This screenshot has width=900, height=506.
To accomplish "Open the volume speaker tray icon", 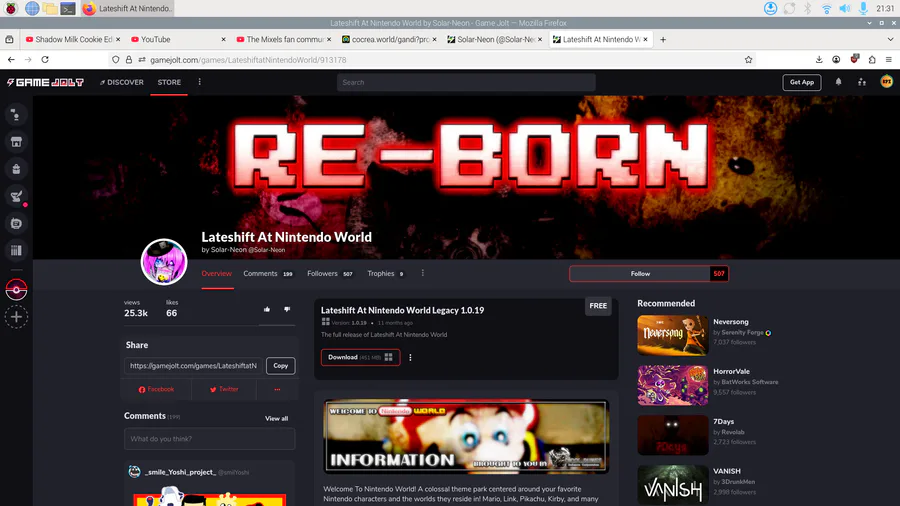I will pos(844,8).
